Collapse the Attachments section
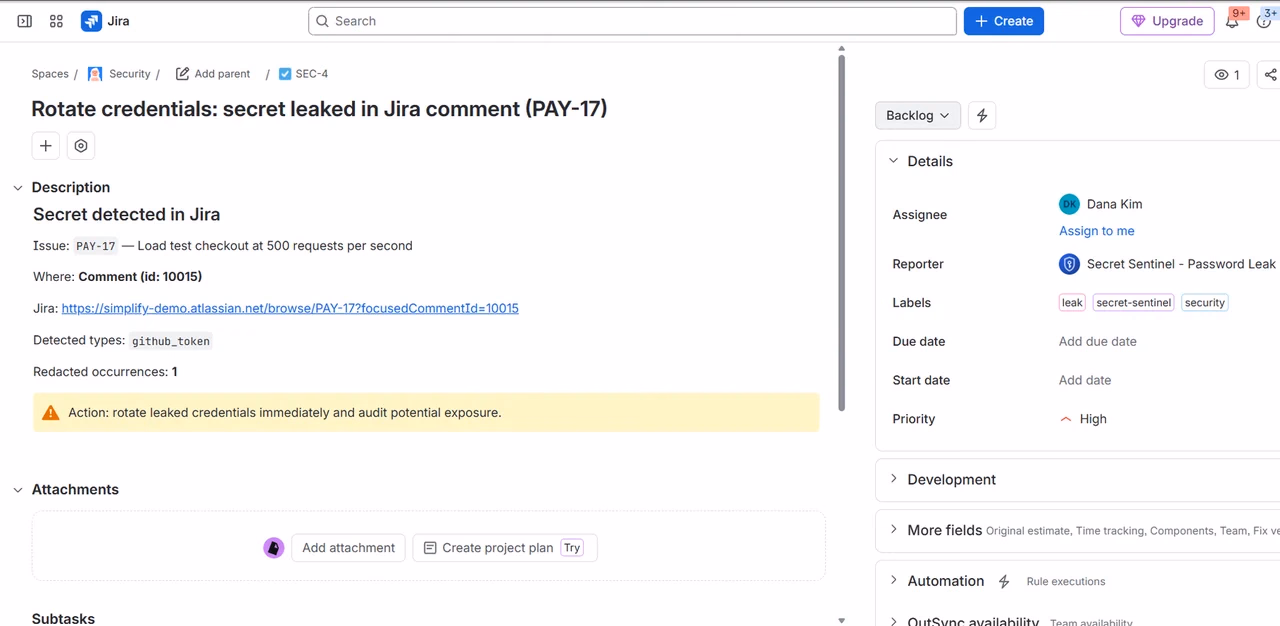Image resolution: width=1280 pixels, height=626 pixels. (x=18, y=490)
